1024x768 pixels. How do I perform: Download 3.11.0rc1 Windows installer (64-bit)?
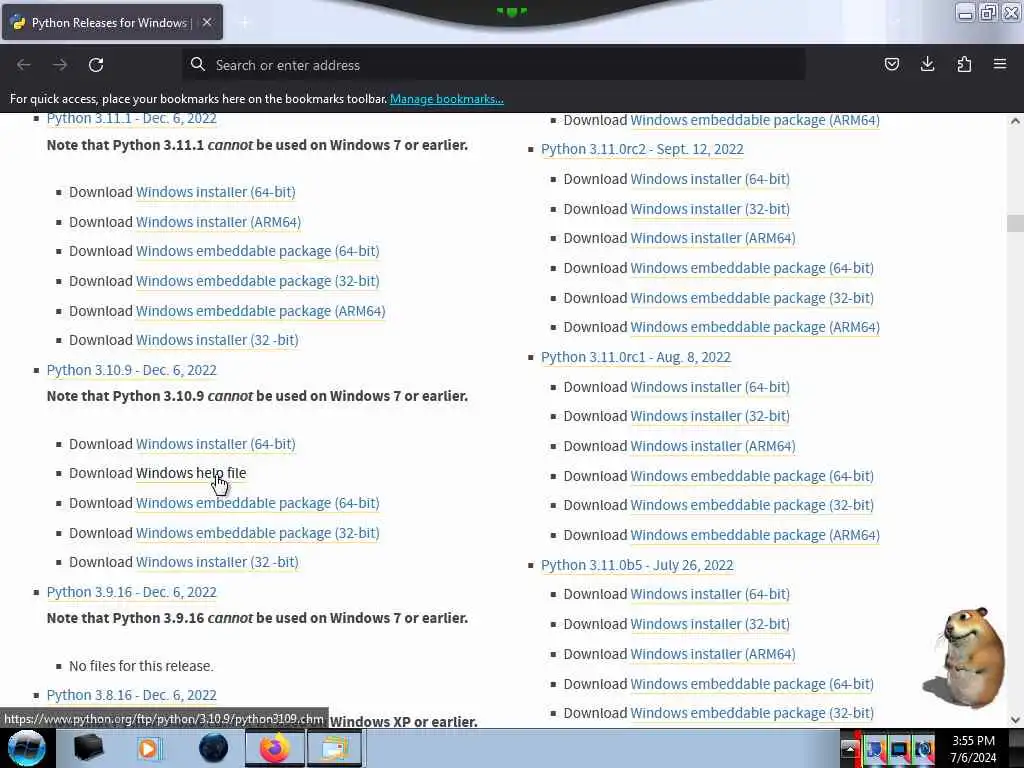coord(710,387)
